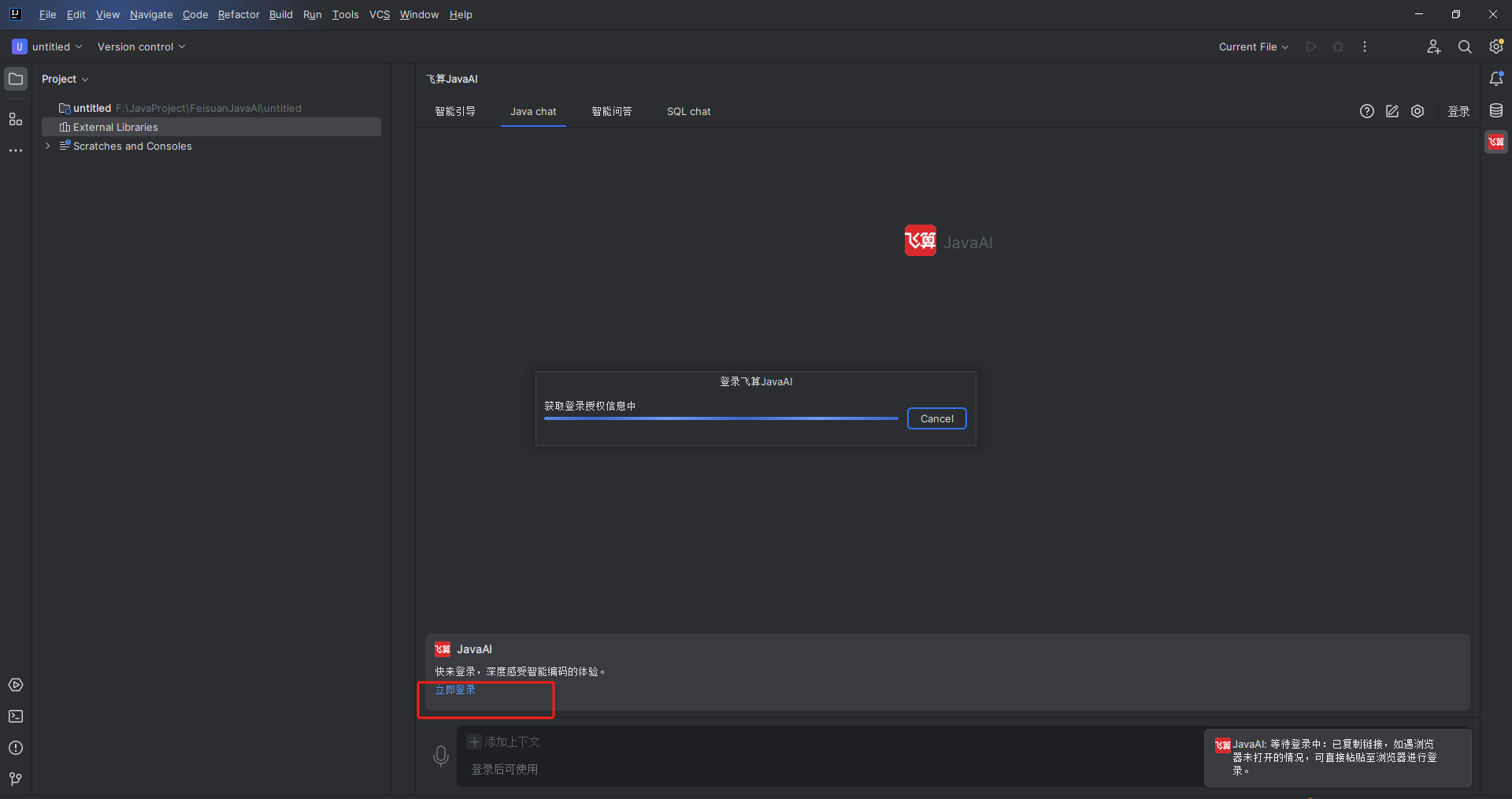Click the plus icon beside 添加上下文
Image resolution: width=1512 pixels, height=799 pixels.
pos(474,741)
